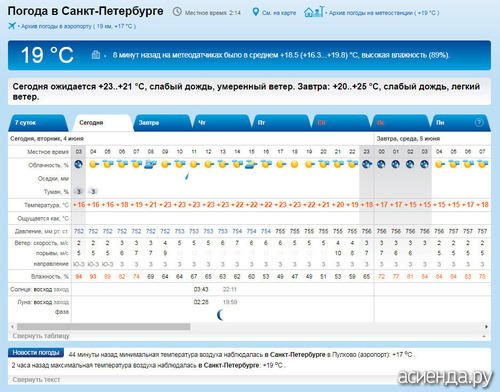Viewport: 500px width, 392px height.
Task: Click the sunrise time 03:43
Action: 201,289
